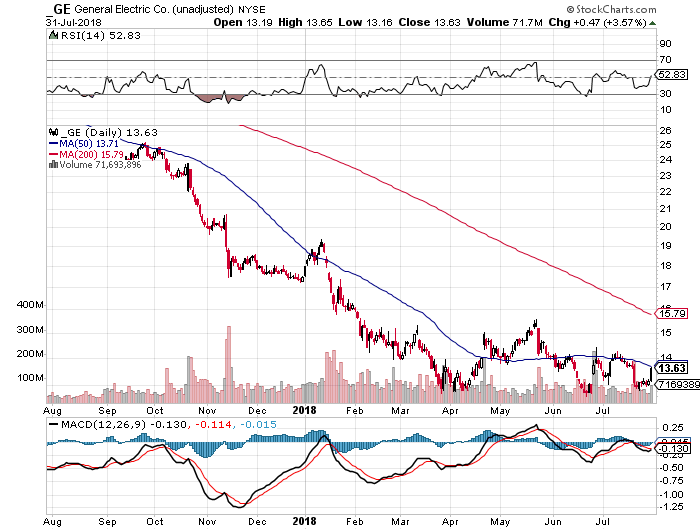Click the Jun marker below the MACD panel
The width and height of the screenshot is (700, 530).
pyautogui.click(x=553, y=522)
